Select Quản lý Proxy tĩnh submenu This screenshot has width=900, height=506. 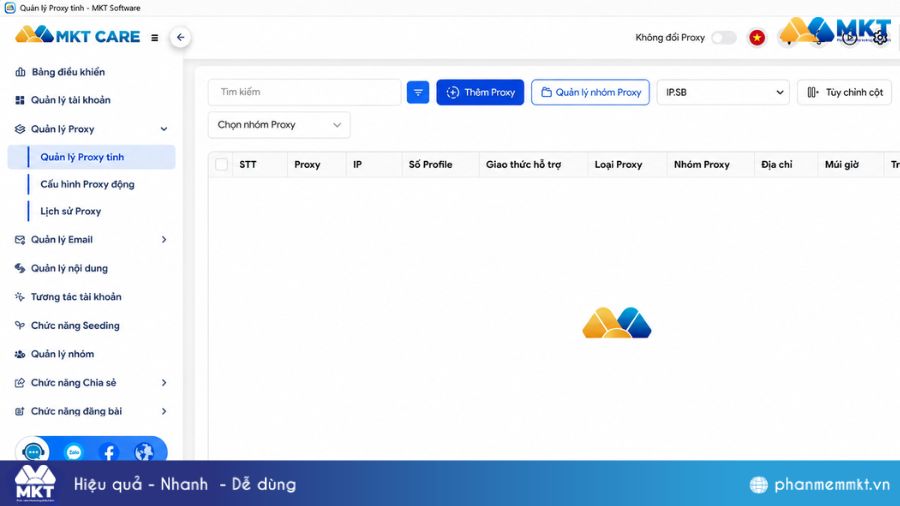(x=92, y=157)
